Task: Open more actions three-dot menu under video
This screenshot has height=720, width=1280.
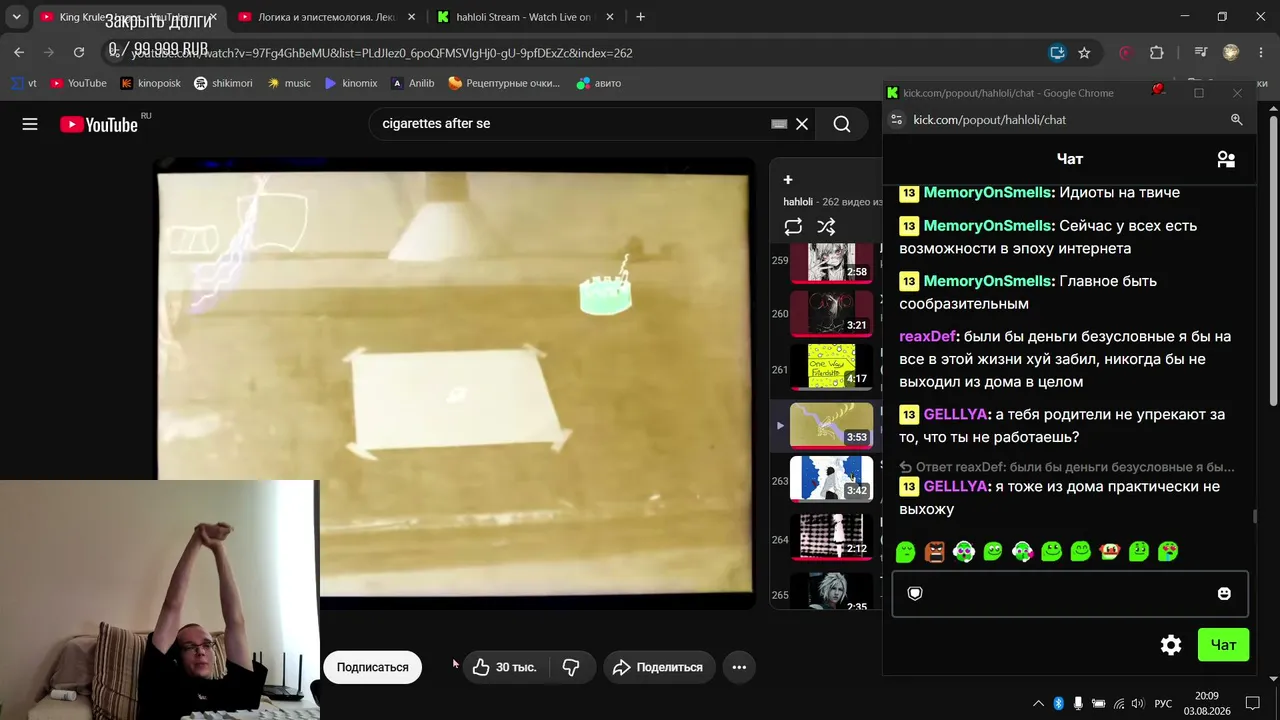Action: pos(739,667)
